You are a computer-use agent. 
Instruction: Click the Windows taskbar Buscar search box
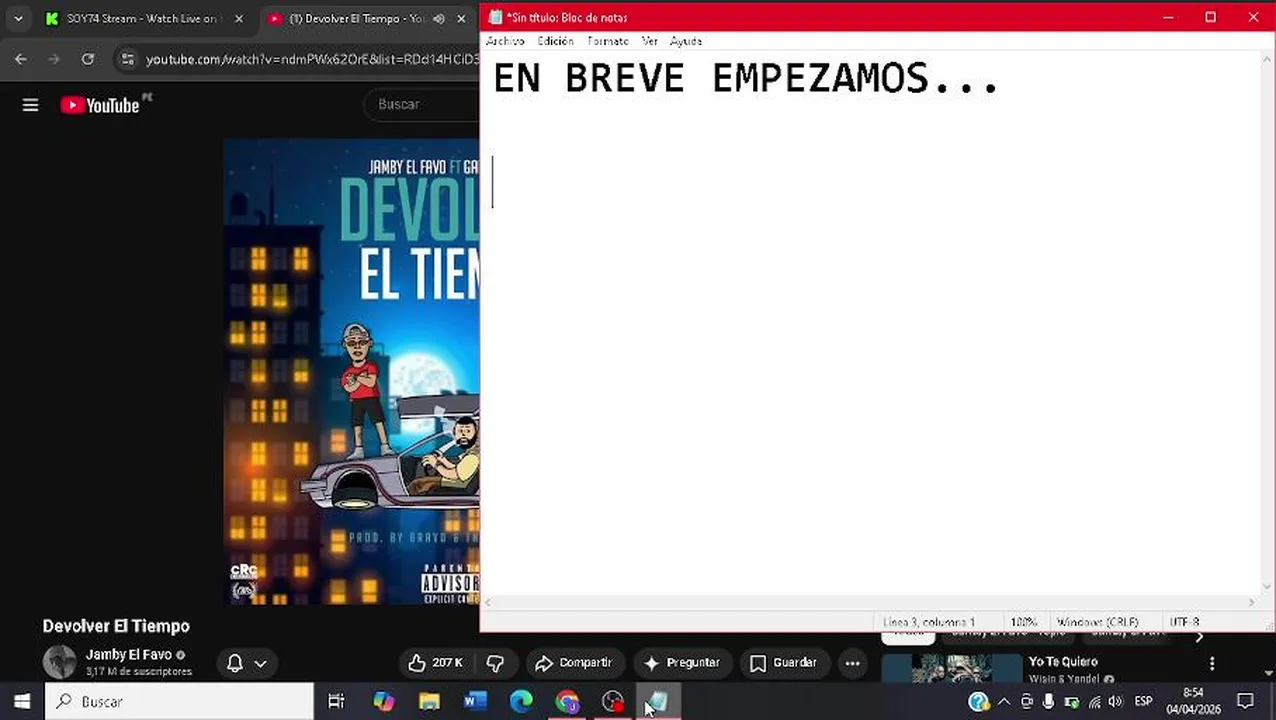(x=180, y=701)
